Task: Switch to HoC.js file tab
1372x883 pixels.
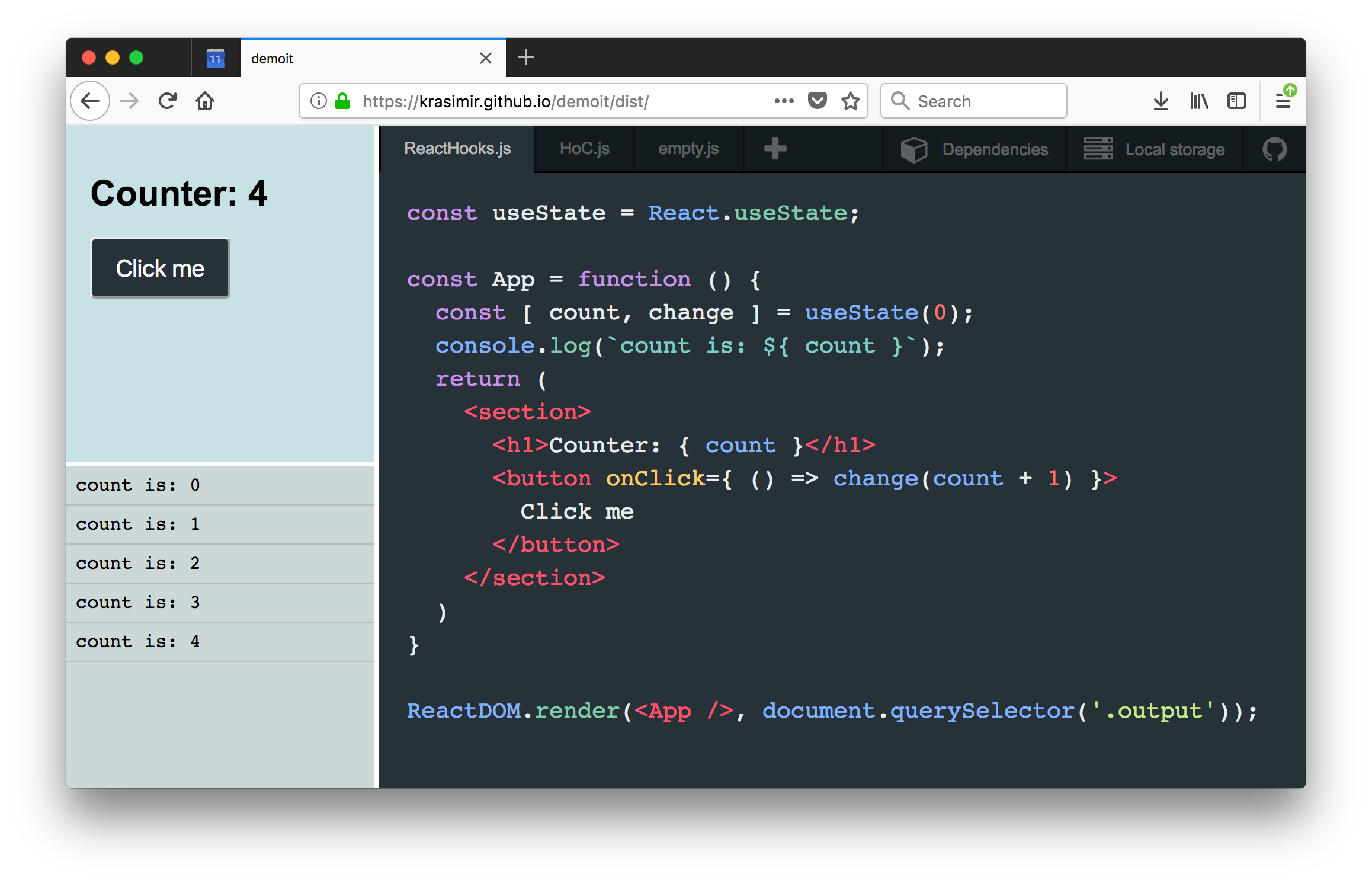Action: point(584,149)
